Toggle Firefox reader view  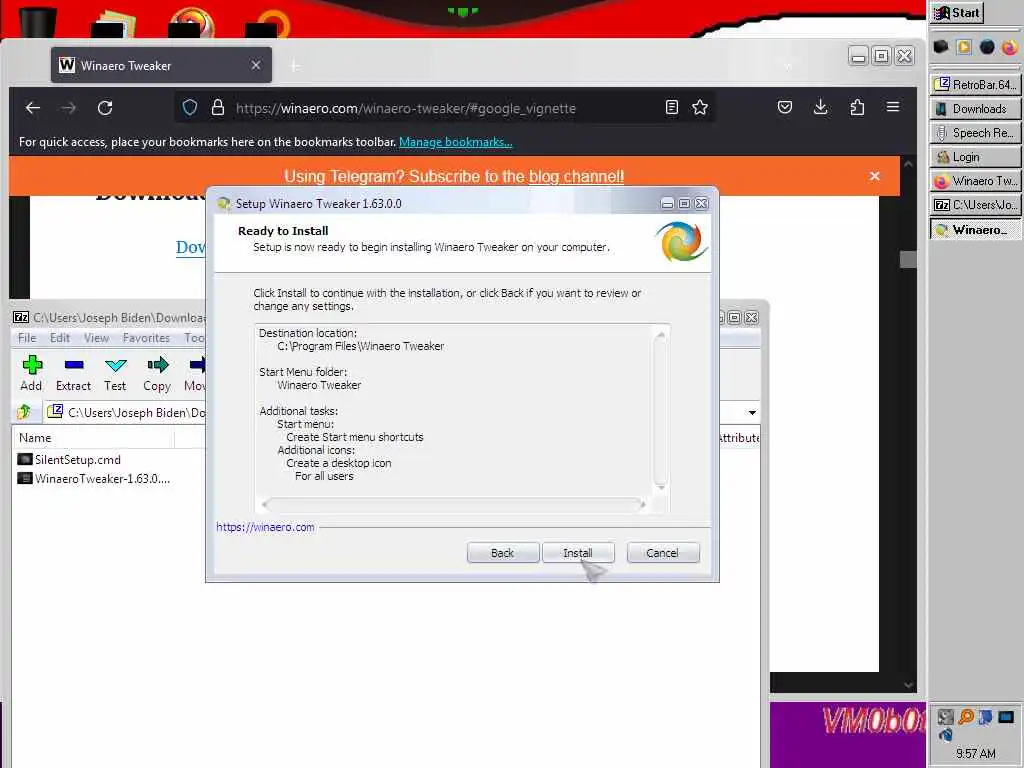tap(671, 108)
